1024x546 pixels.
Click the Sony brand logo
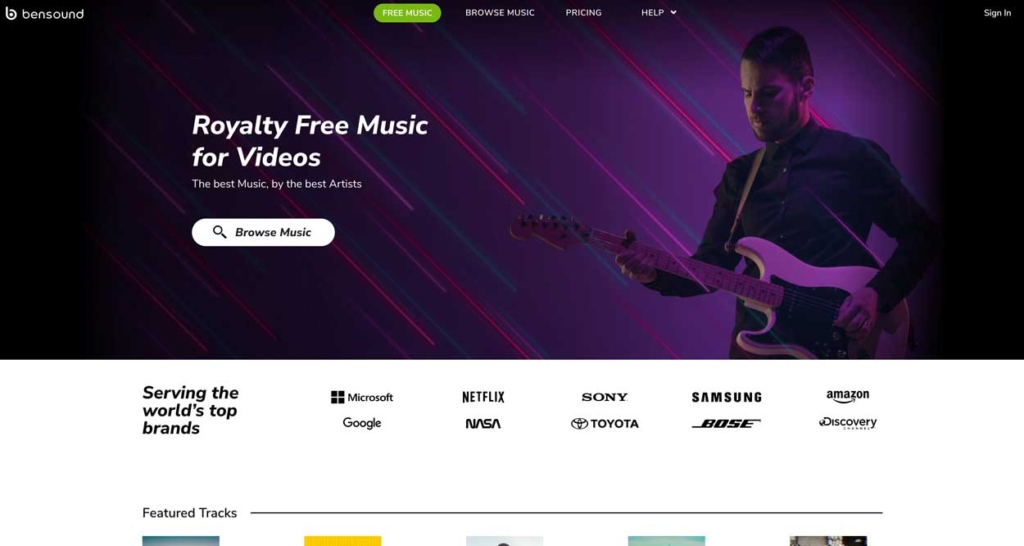pyautogui.click(x=604, y=397)
